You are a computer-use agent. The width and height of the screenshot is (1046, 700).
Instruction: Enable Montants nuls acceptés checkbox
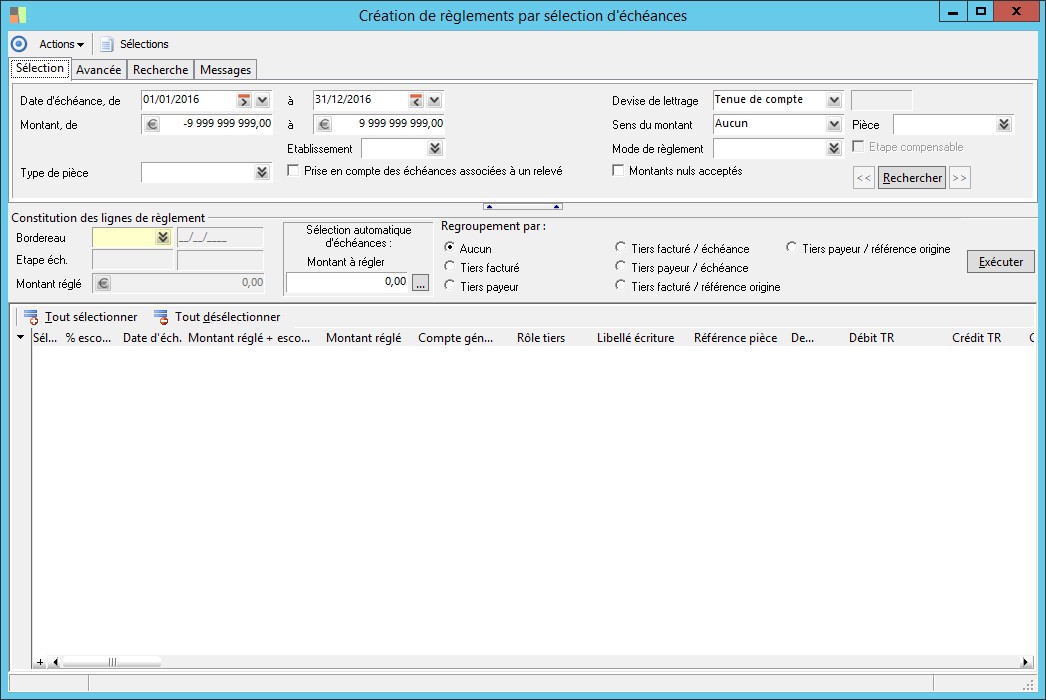click(x=618, y=171)
